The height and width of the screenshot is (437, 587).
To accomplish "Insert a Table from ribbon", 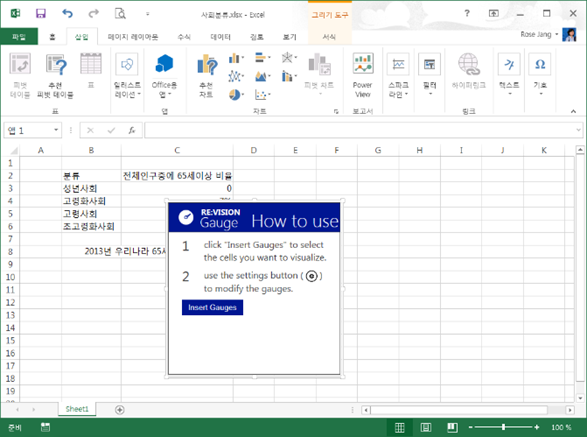I will 91,70.
